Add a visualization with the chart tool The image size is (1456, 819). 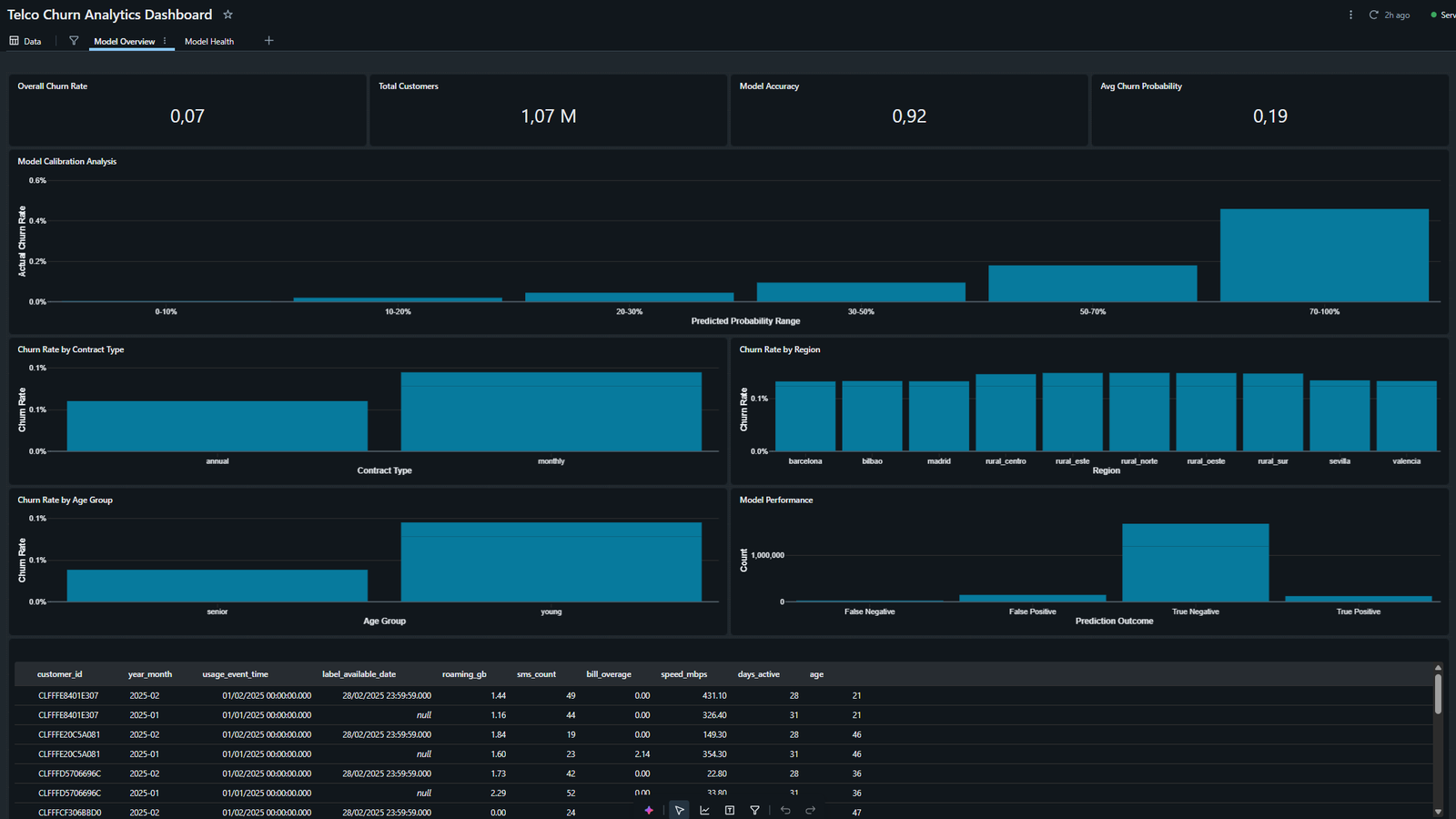704,810
